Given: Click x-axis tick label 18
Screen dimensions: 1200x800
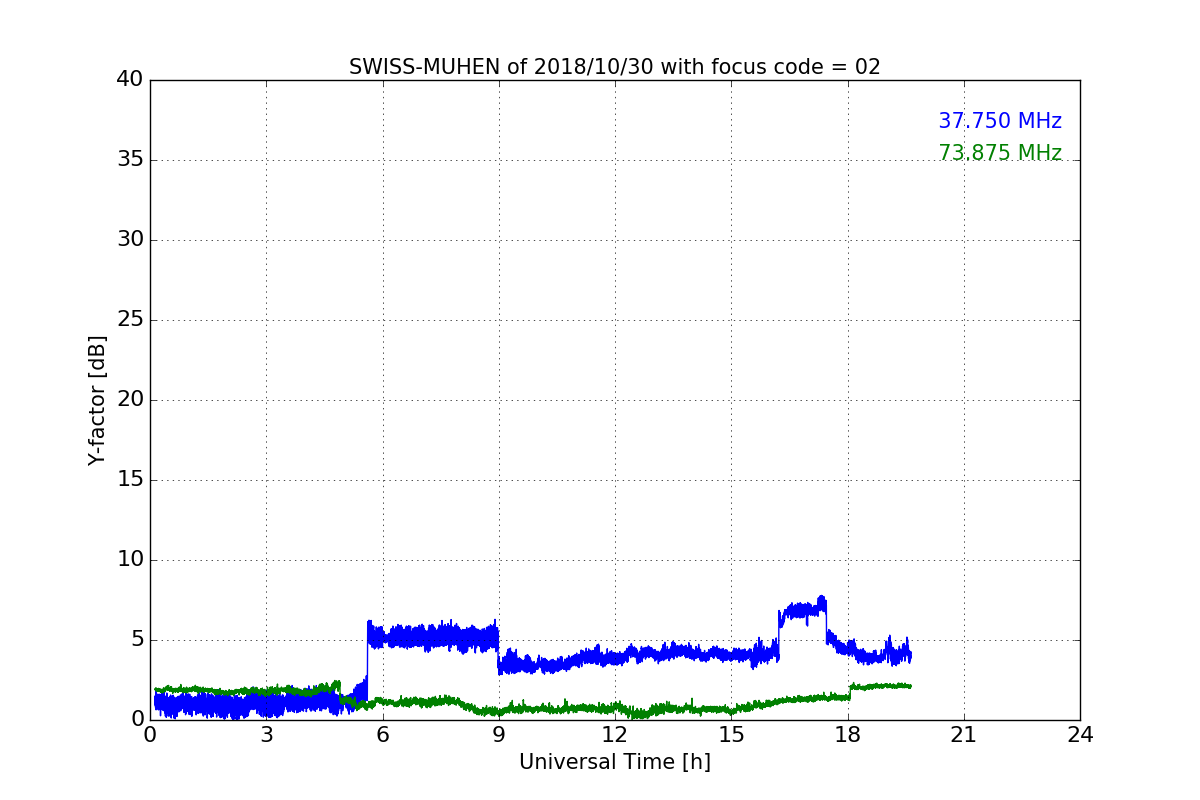Looking at the screenshot, I should [x=847, y=735].
